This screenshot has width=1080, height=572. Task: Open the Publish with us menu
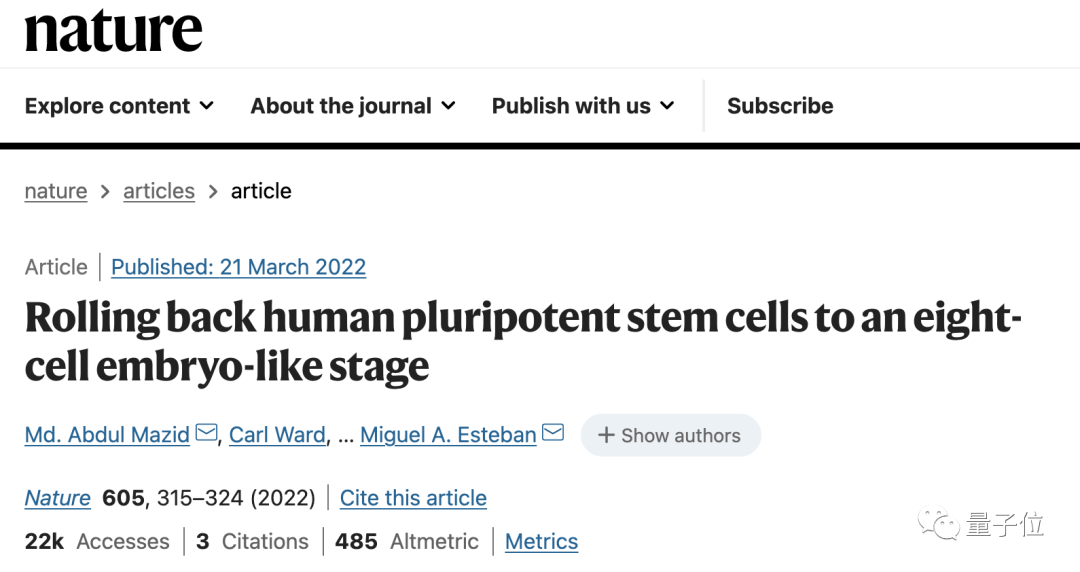point(583,105)
